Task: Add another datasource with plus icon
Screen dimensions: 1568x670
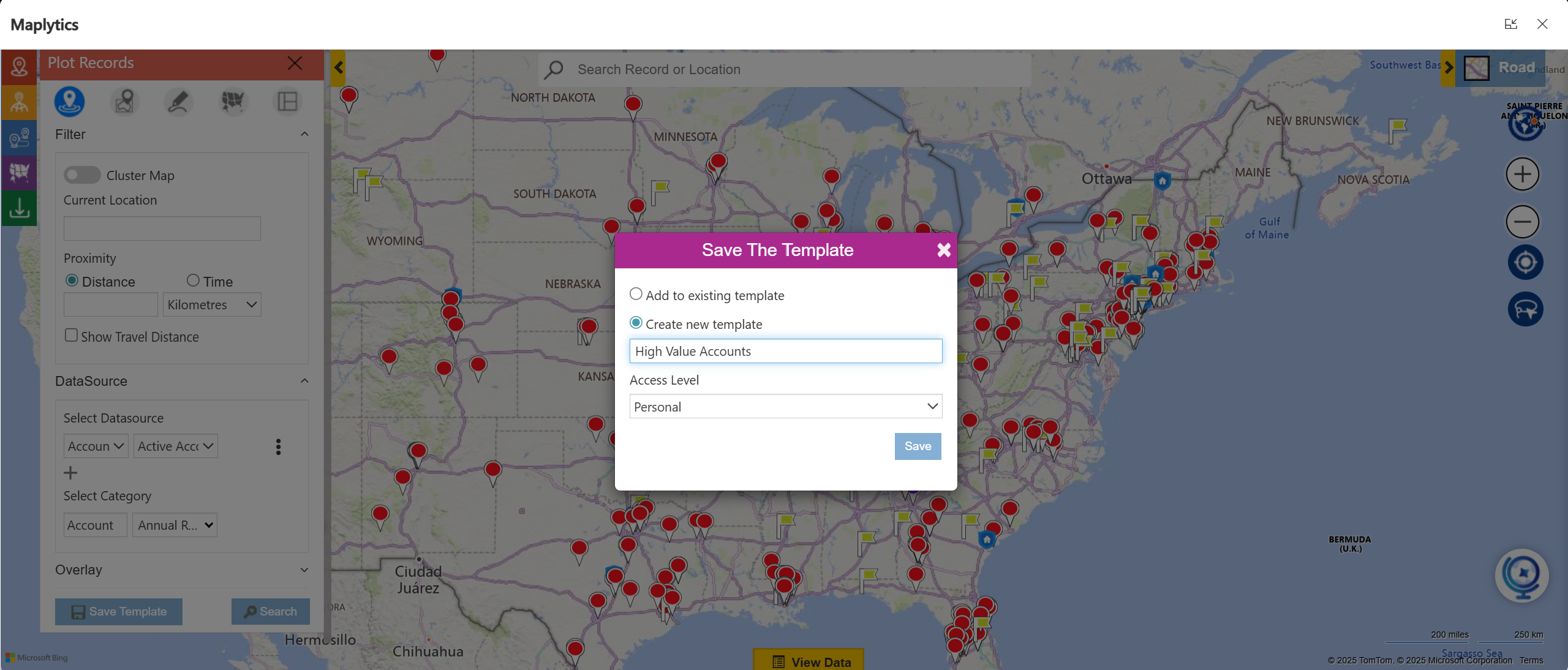Action: (x=70, y=473)
